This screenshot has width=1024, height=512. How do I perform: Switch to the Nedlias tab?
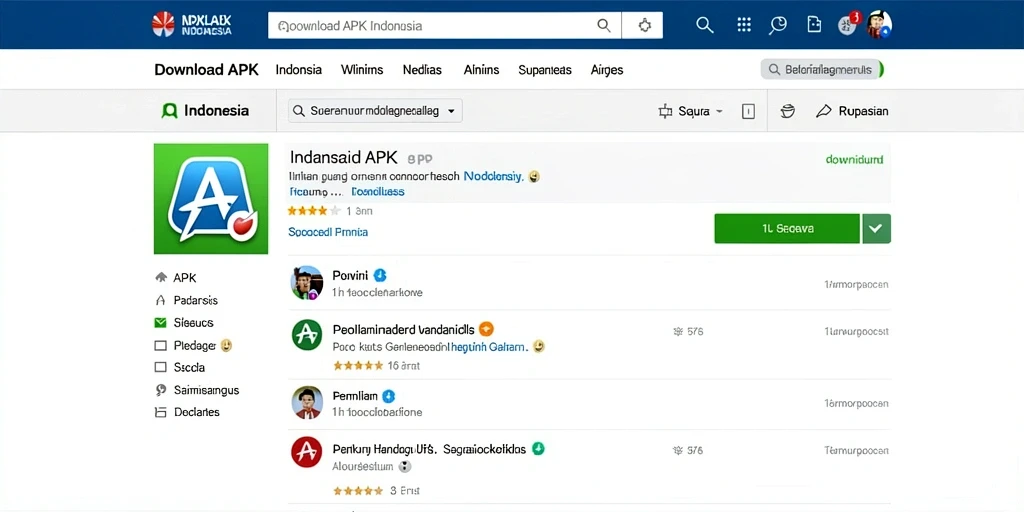point(422,70)
